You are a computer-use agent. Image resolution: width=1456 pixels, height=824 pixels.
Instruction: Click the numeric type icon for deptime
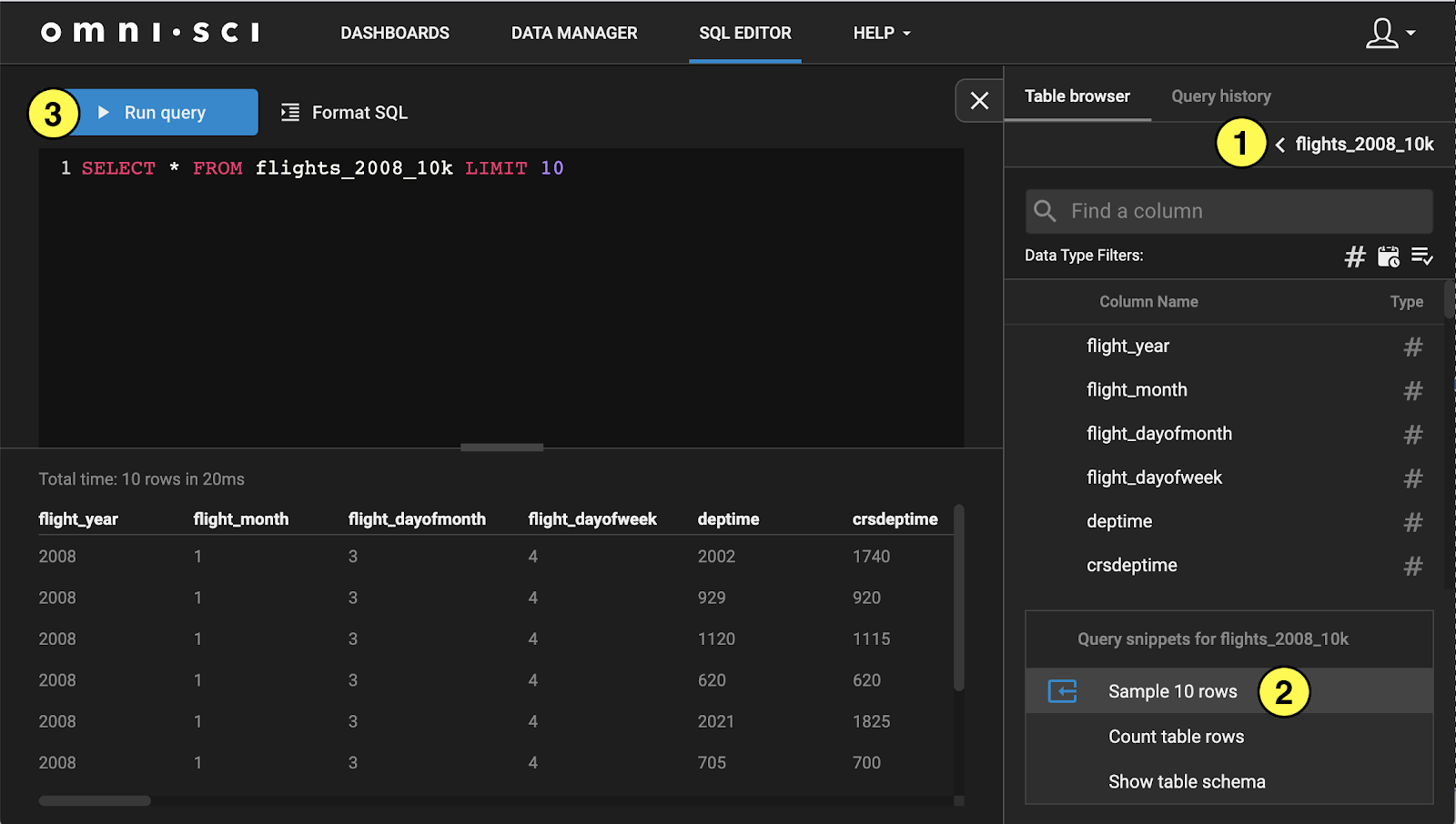pos(1412,522)
